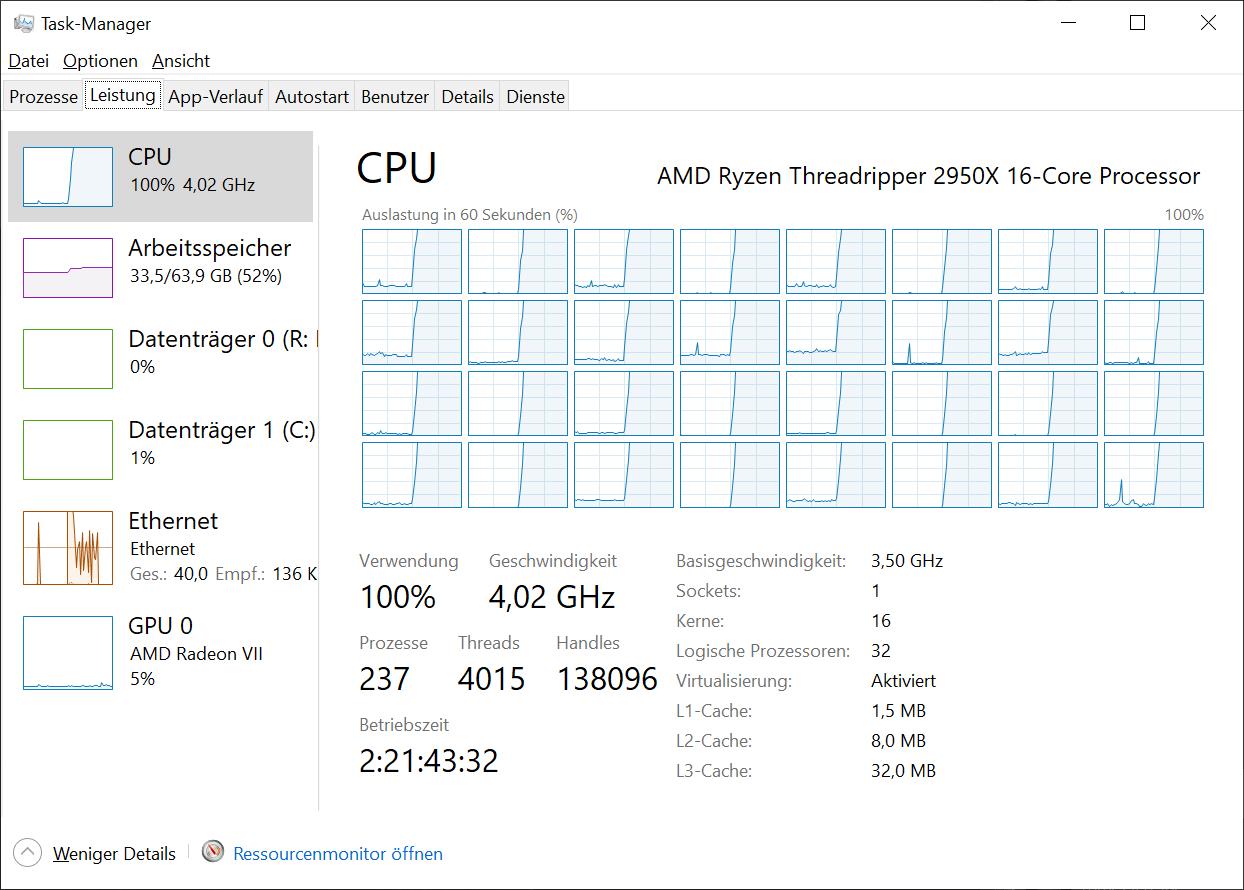Click the Handles count 138096
The height and width of the screenshot is (890, 1244).
(x=607, y=680)
